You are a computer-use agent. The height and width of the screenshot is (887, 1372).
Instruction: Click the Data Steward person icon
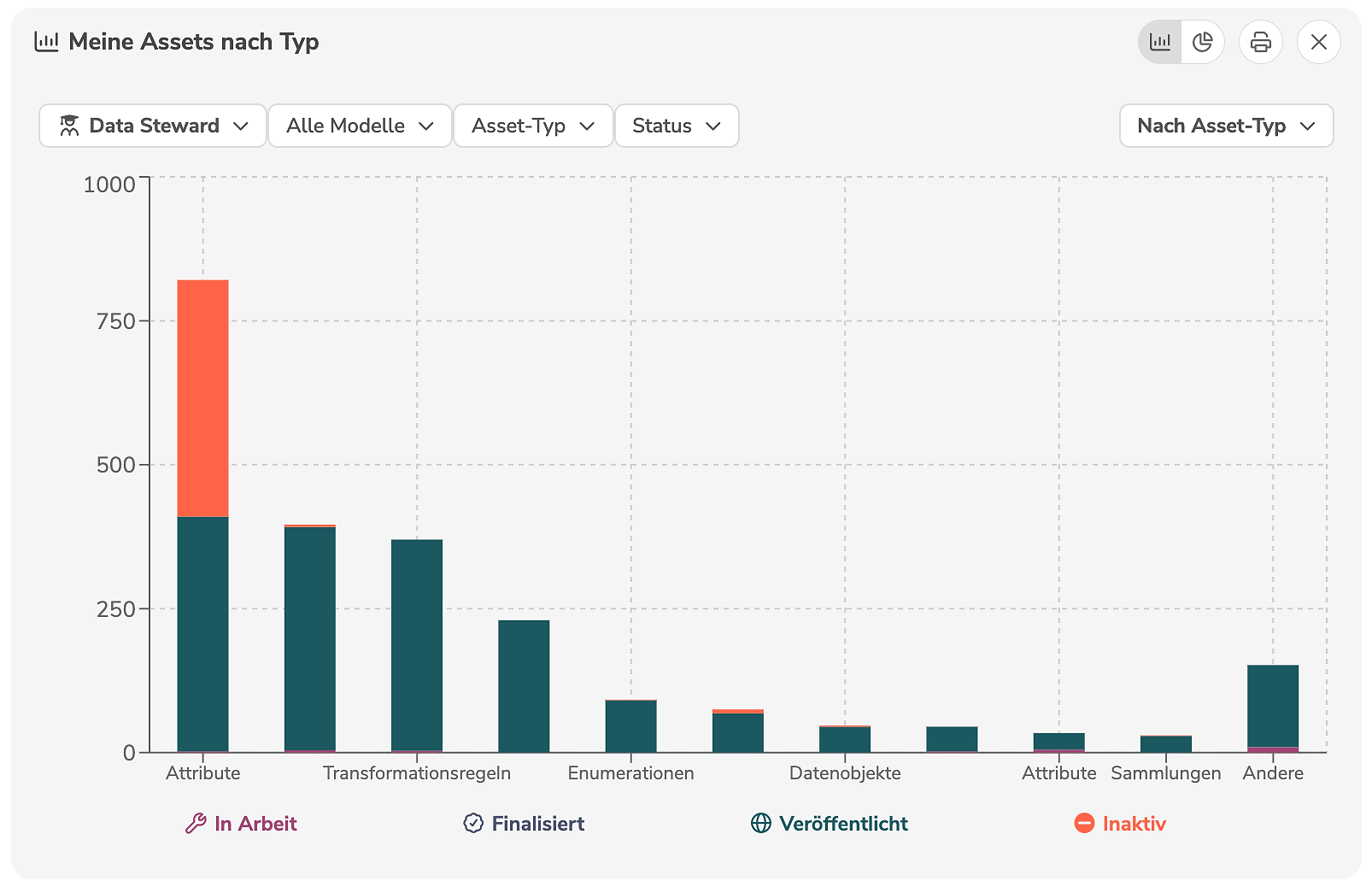pos(69,126)
